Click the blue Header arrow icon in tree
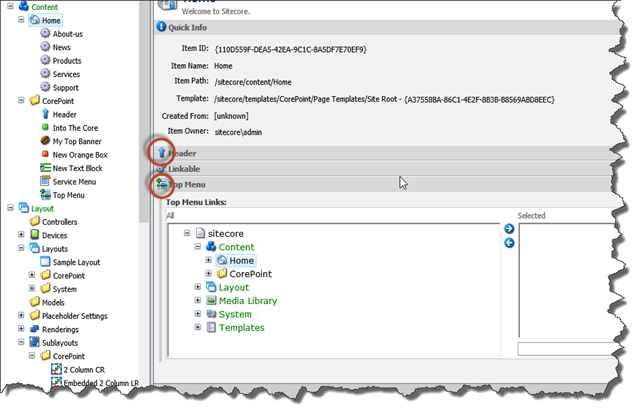This screenshot has height=415, width=640. click(45, 114)
